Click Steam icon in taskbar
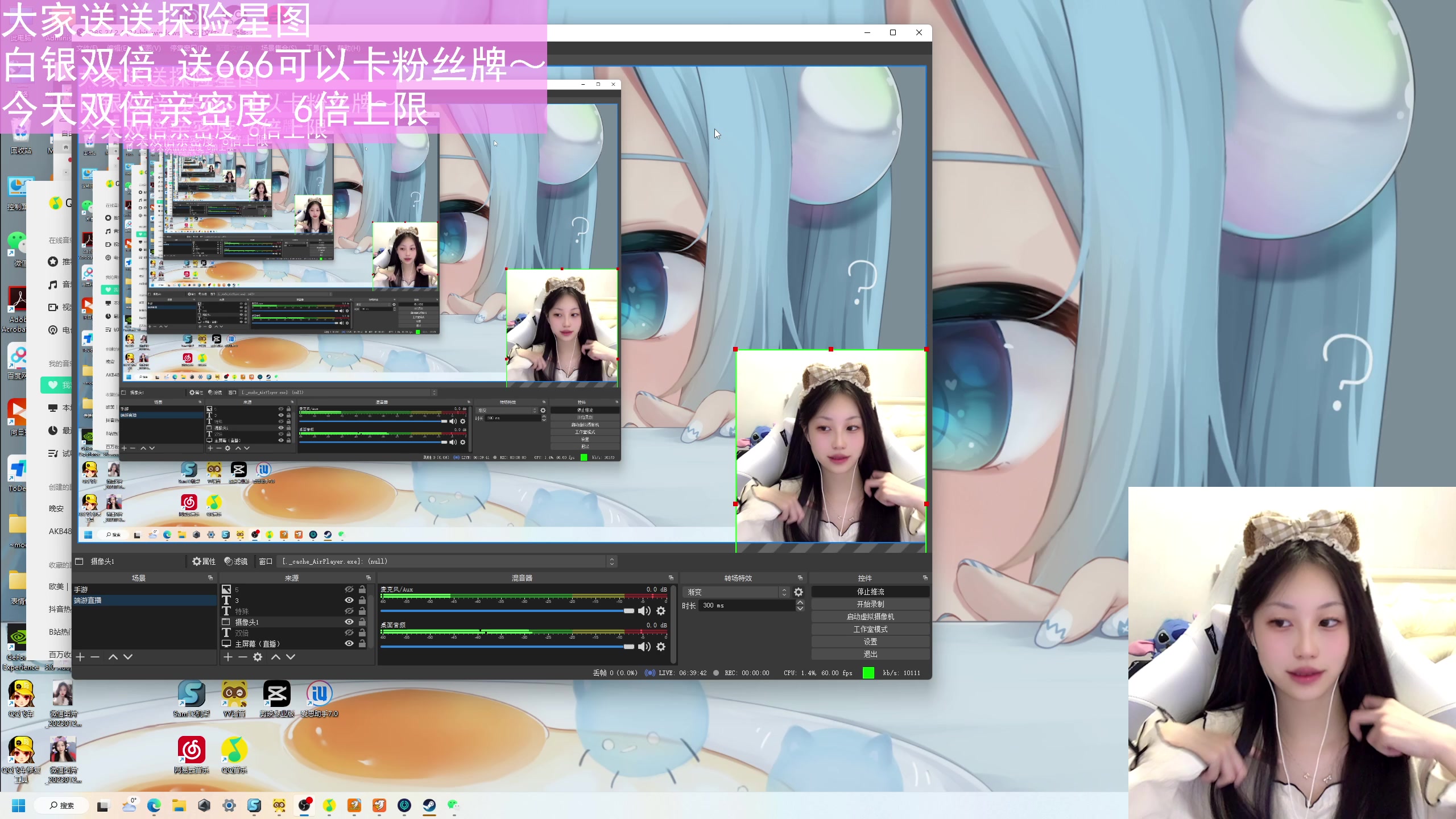The height and width of the screenshot is (819, 1456). 429,805
